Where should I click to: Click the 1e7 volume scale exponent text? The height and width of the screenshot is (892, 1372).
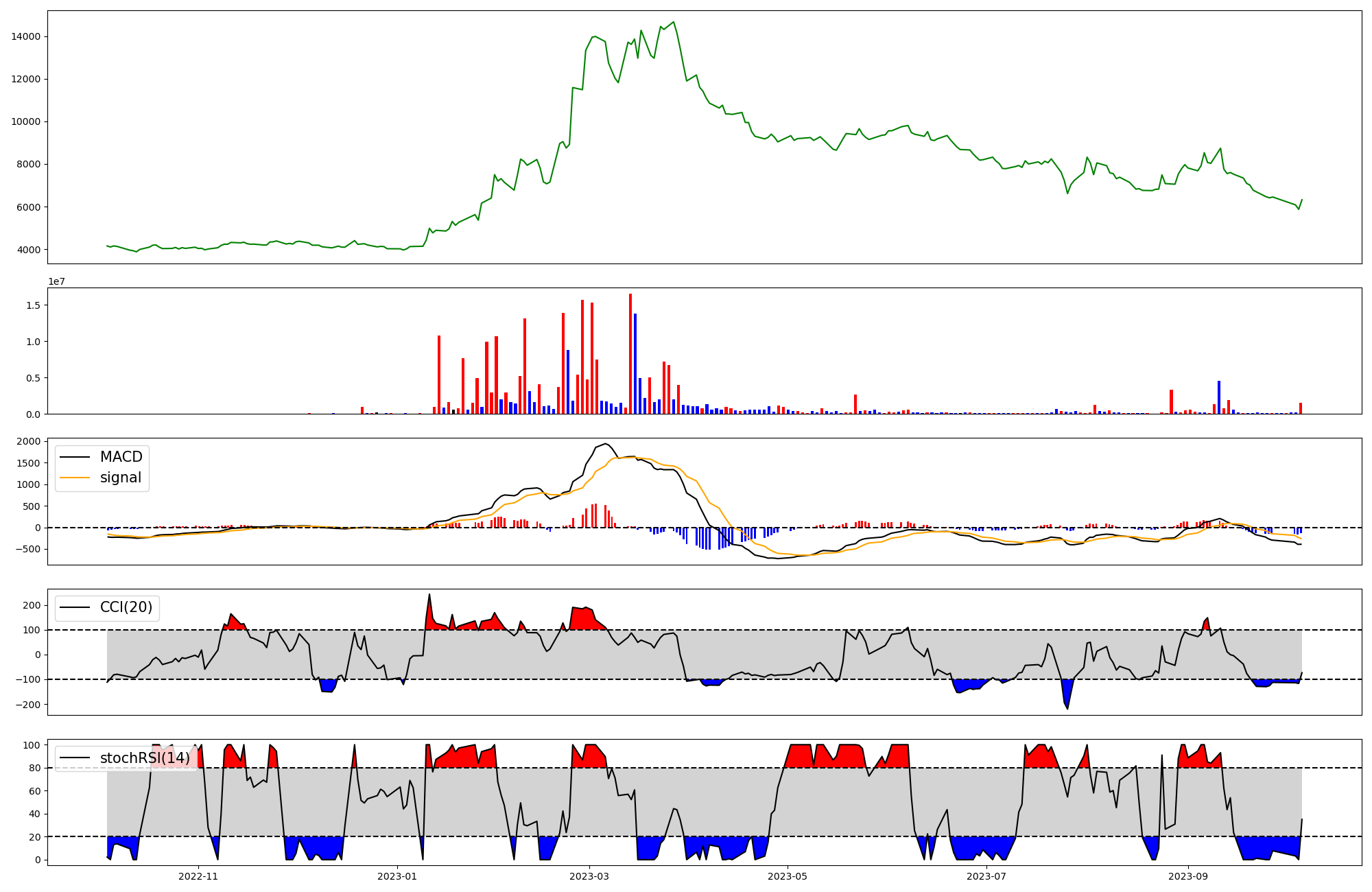tap(56, 281)
